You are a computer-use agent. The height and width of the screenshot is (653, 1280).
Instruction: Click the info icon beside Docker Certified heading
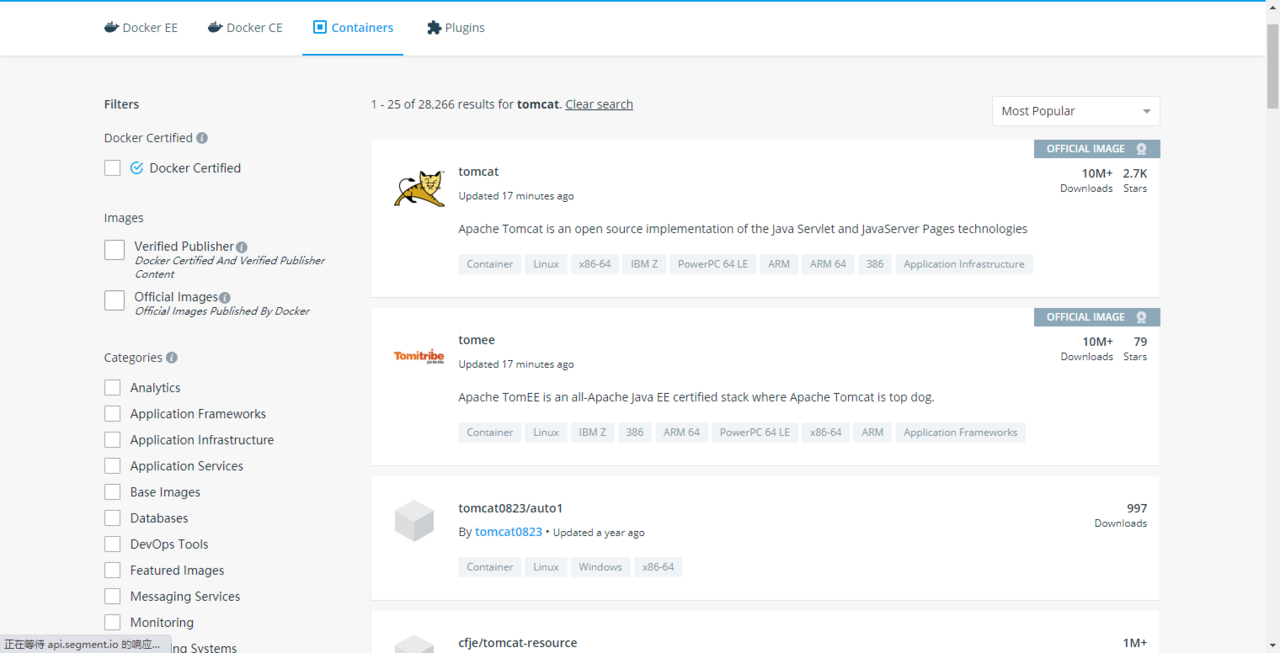(x=202, y=138)
